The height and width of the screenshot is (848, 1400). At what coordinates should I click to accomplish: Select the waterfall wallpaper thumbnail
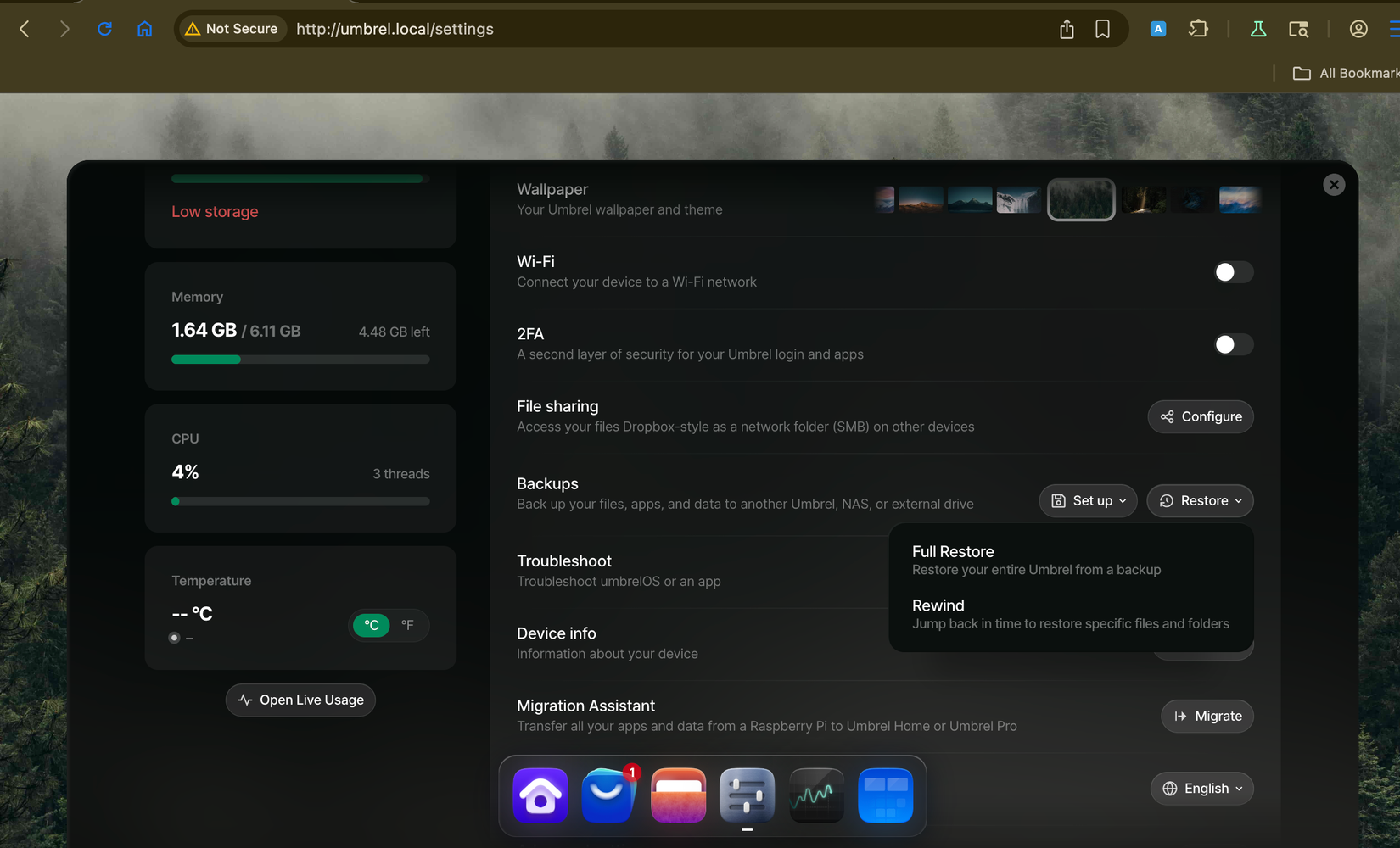point(1019,199)
